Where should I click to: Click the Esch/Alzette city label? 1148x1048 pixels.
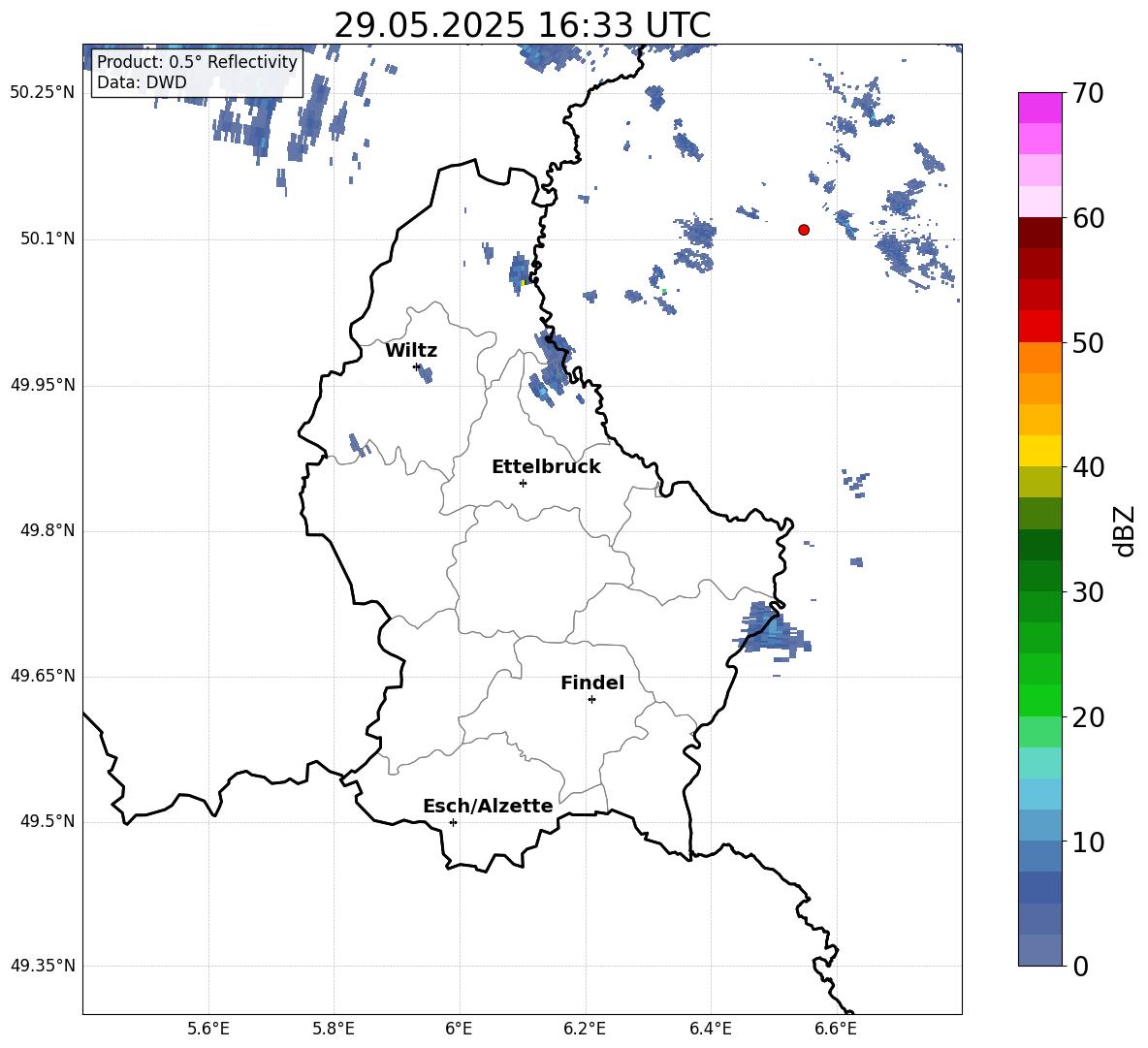point(488,806)
